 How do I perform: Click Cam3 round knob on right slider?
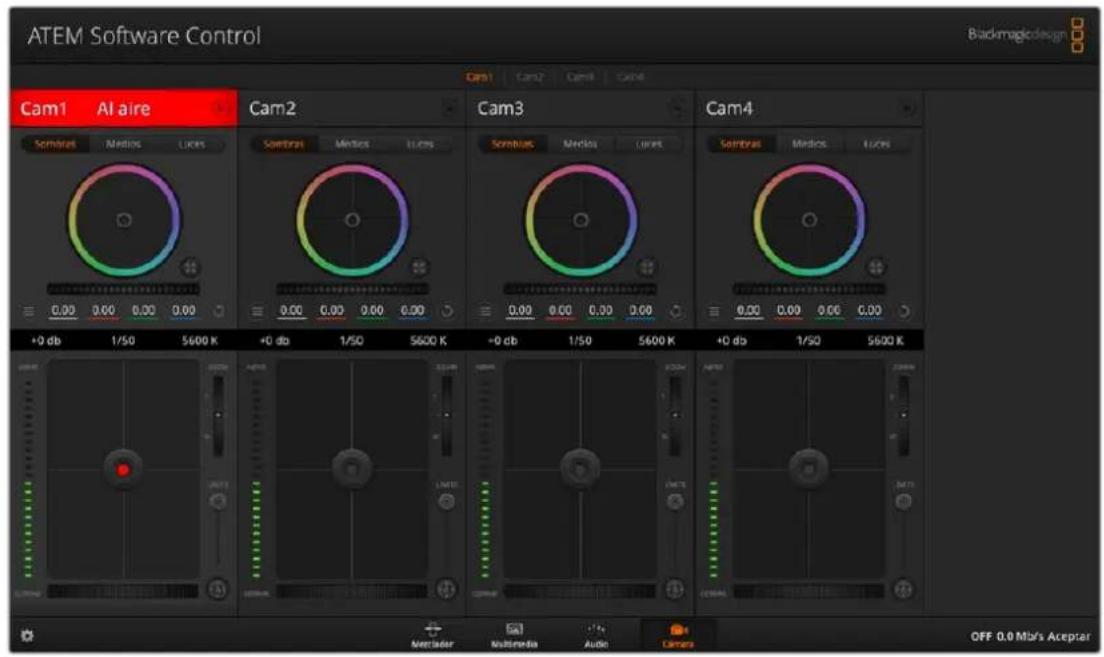coord(675,501)
